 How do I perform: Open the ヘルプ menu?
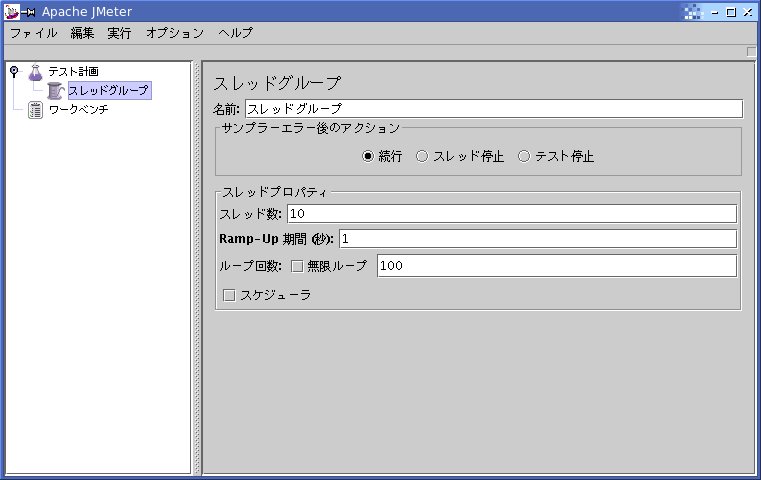[235, 33]
